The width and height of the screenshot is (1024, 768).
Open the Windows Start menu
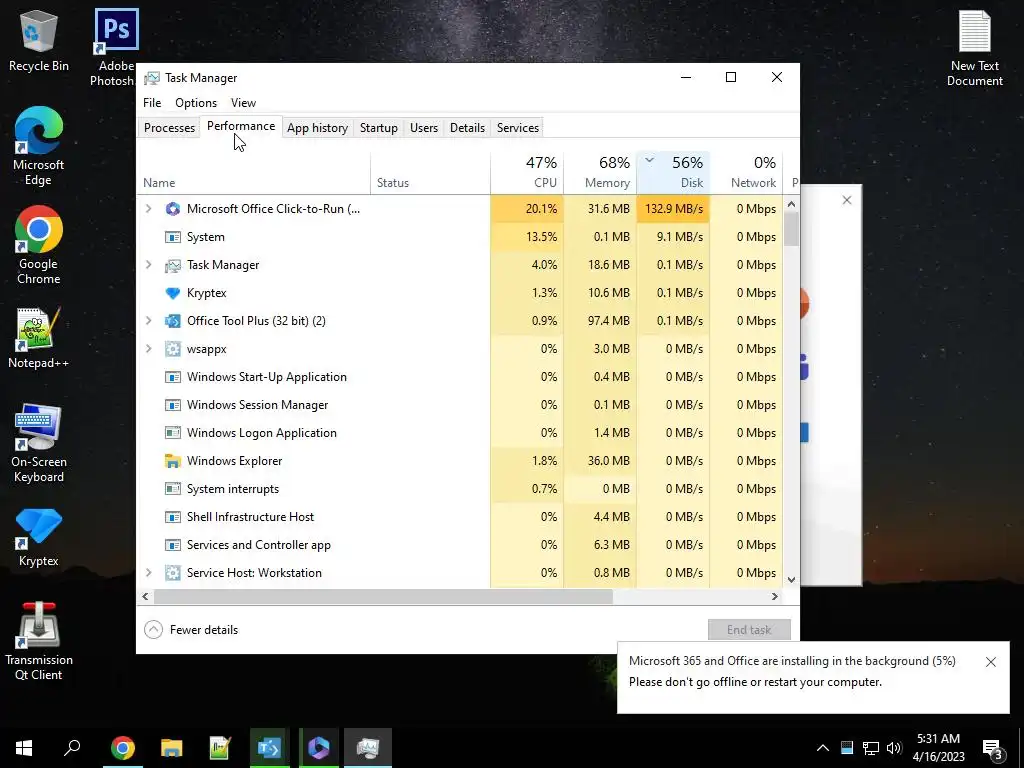point(24,748)
